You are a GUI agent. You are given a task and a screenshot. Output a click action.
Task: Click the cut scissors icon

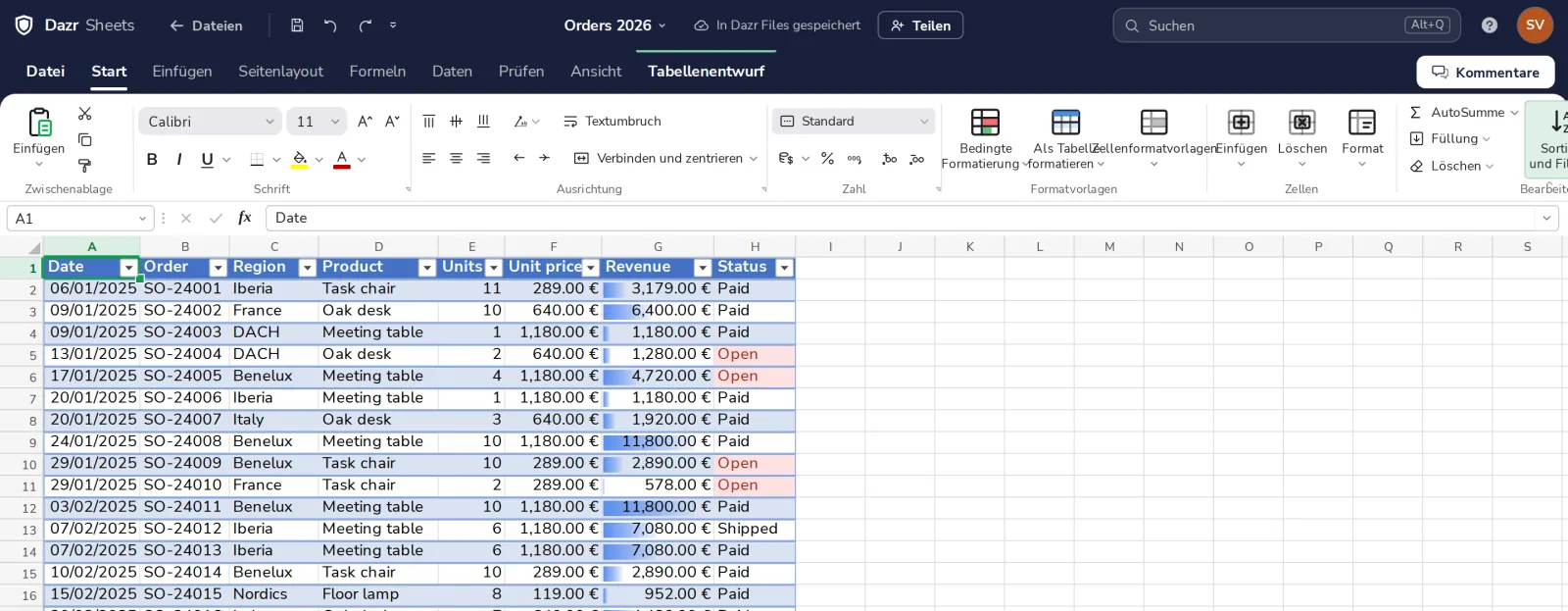click(x=85, y=114)
